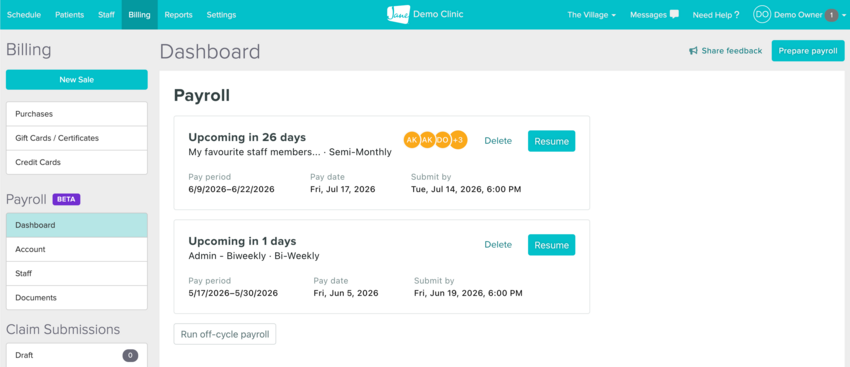
Task: Open the Reports tab
Action: (178, 15)
